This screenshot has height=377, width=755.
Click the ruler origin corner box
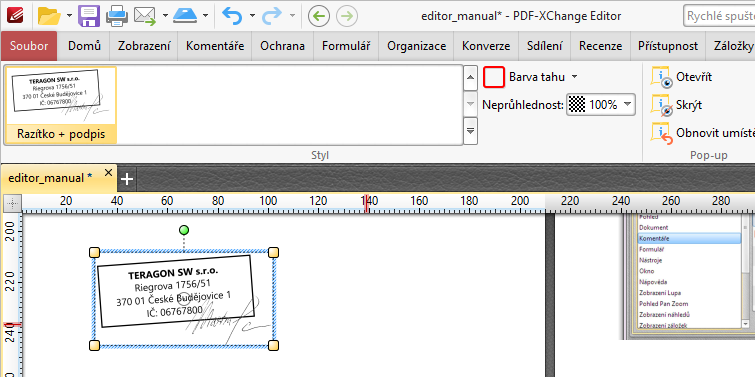(x=12, y=204)
